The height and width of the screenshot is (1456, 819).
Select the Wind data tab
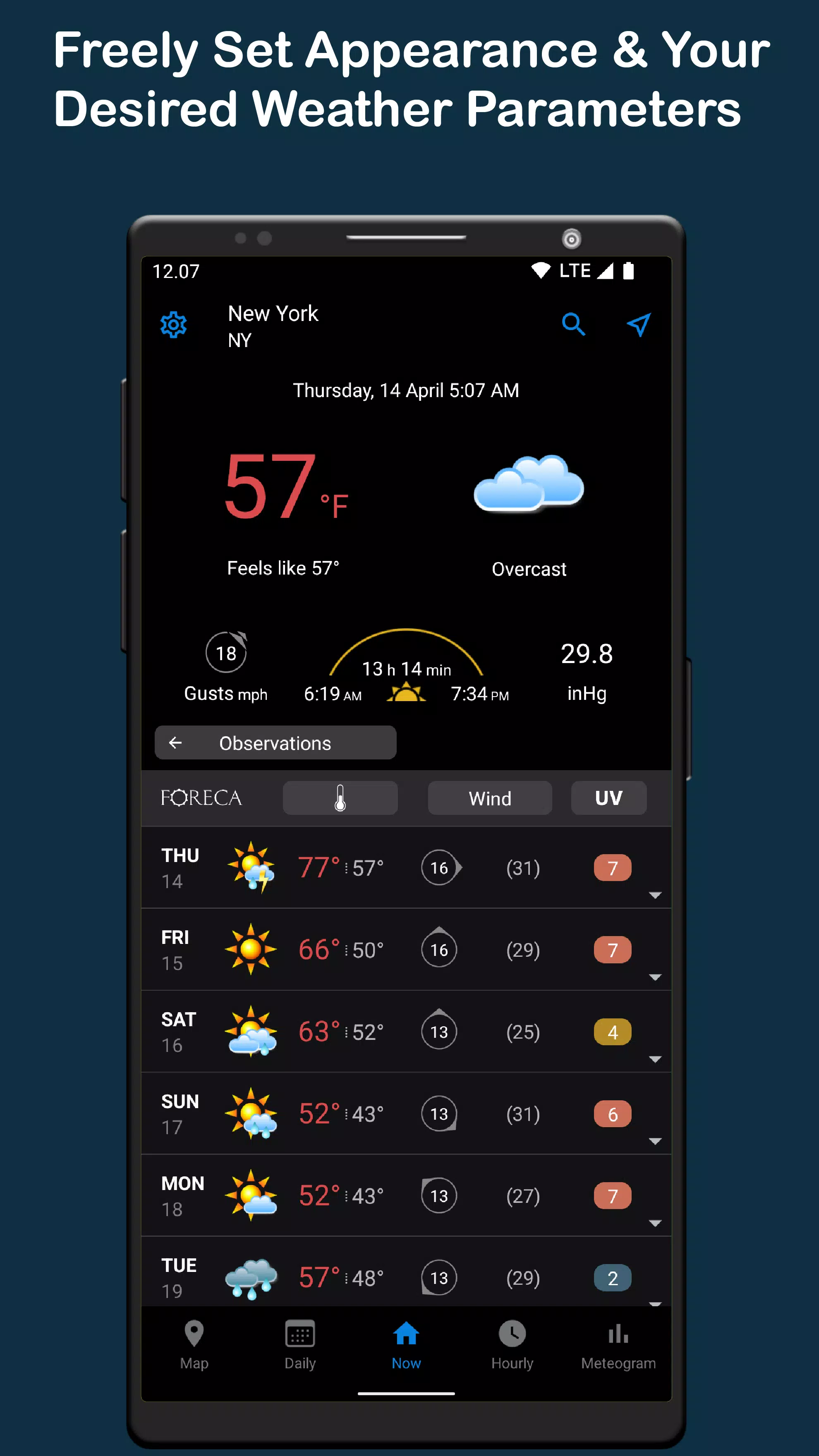click(x=489, y=797)
